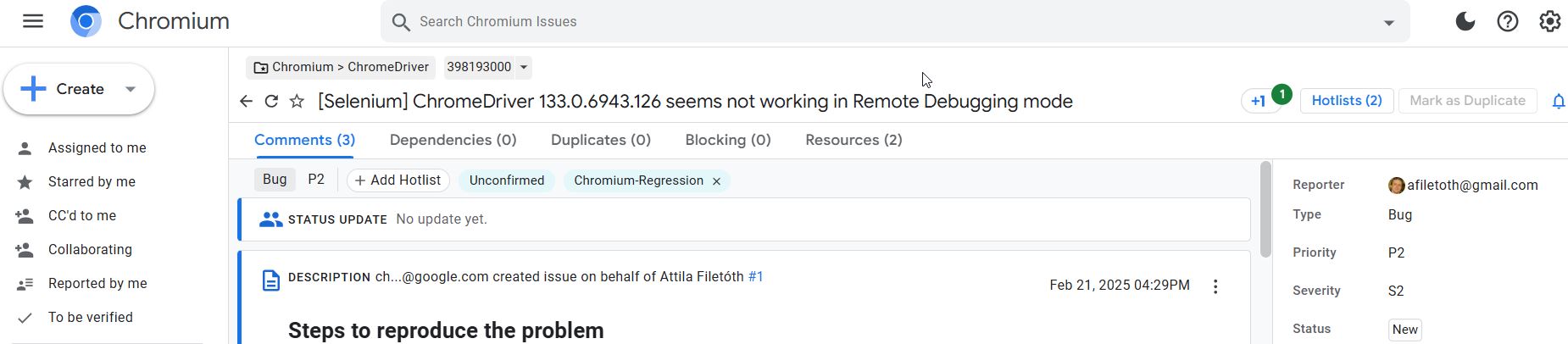Viewport: 1568px width, 344px height.
Task: Refresh the issue with reload icon
Action: pyautogui.click(x=271, y=102)
